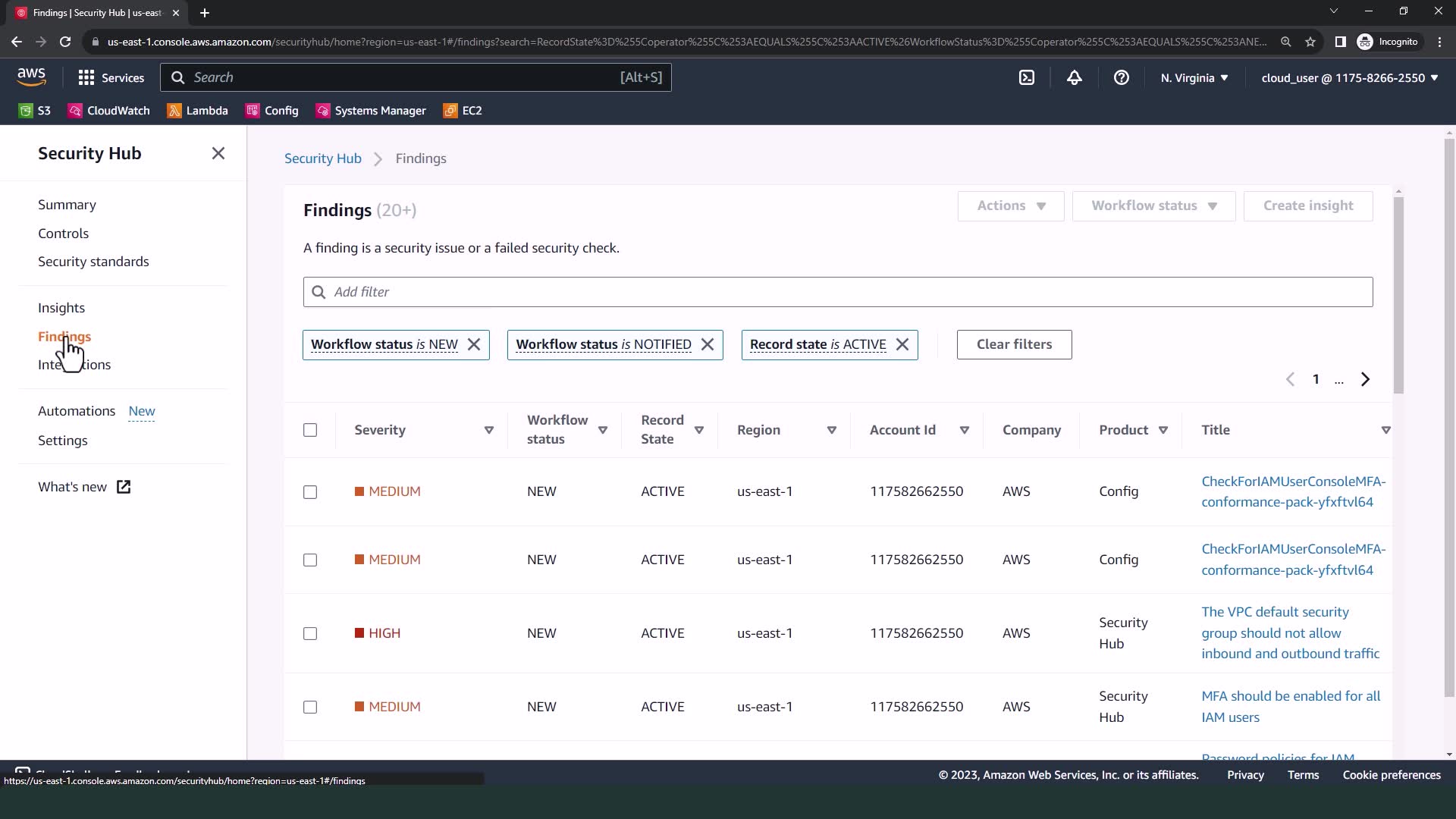Expand the N. Virginia region dropdown
The width and height of the screenshot is (1456, 819).
[x=1194, y=77]
